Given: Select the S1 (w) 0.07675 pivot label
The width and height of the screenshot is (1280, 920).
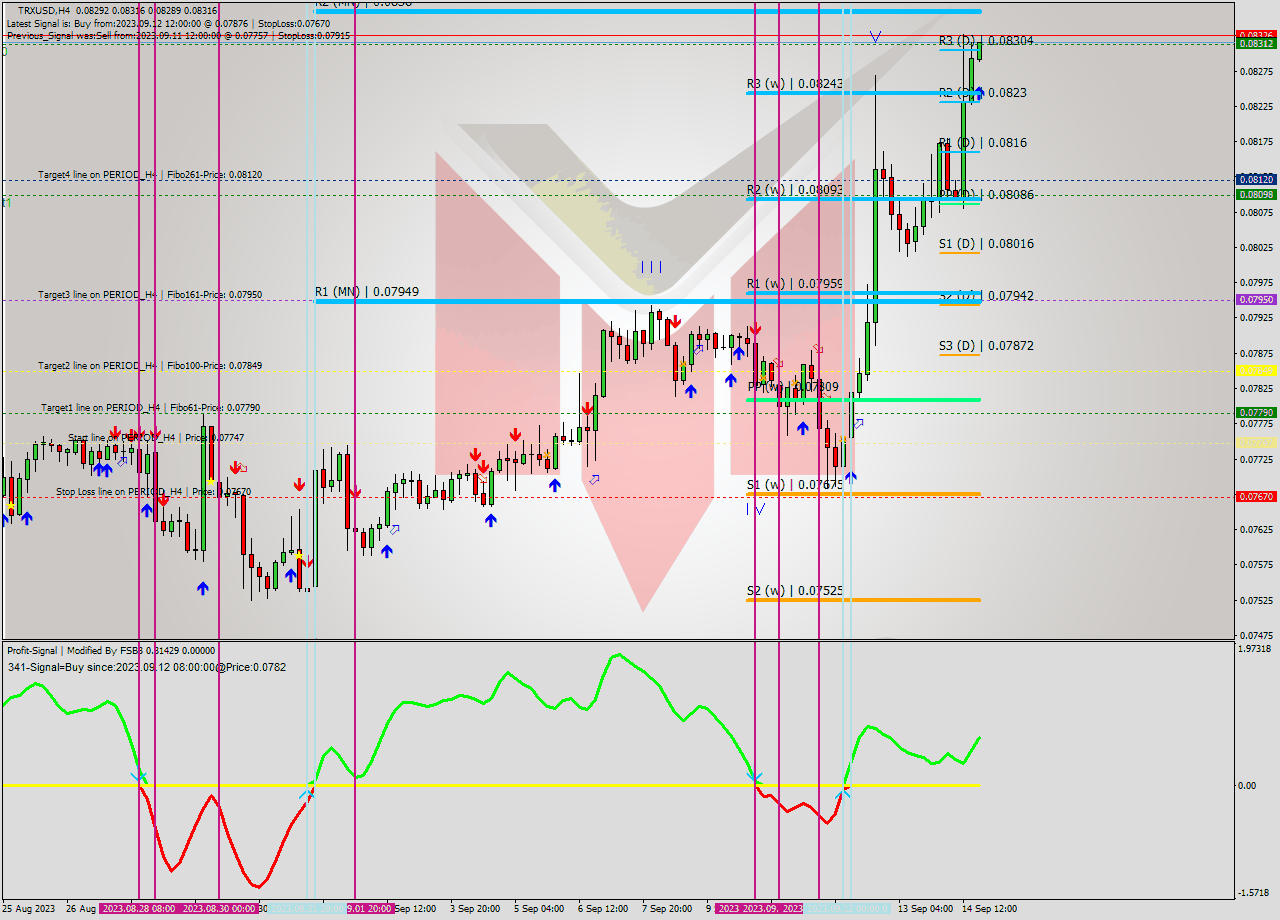Looking at the screenshot, I should pos(795,484).
